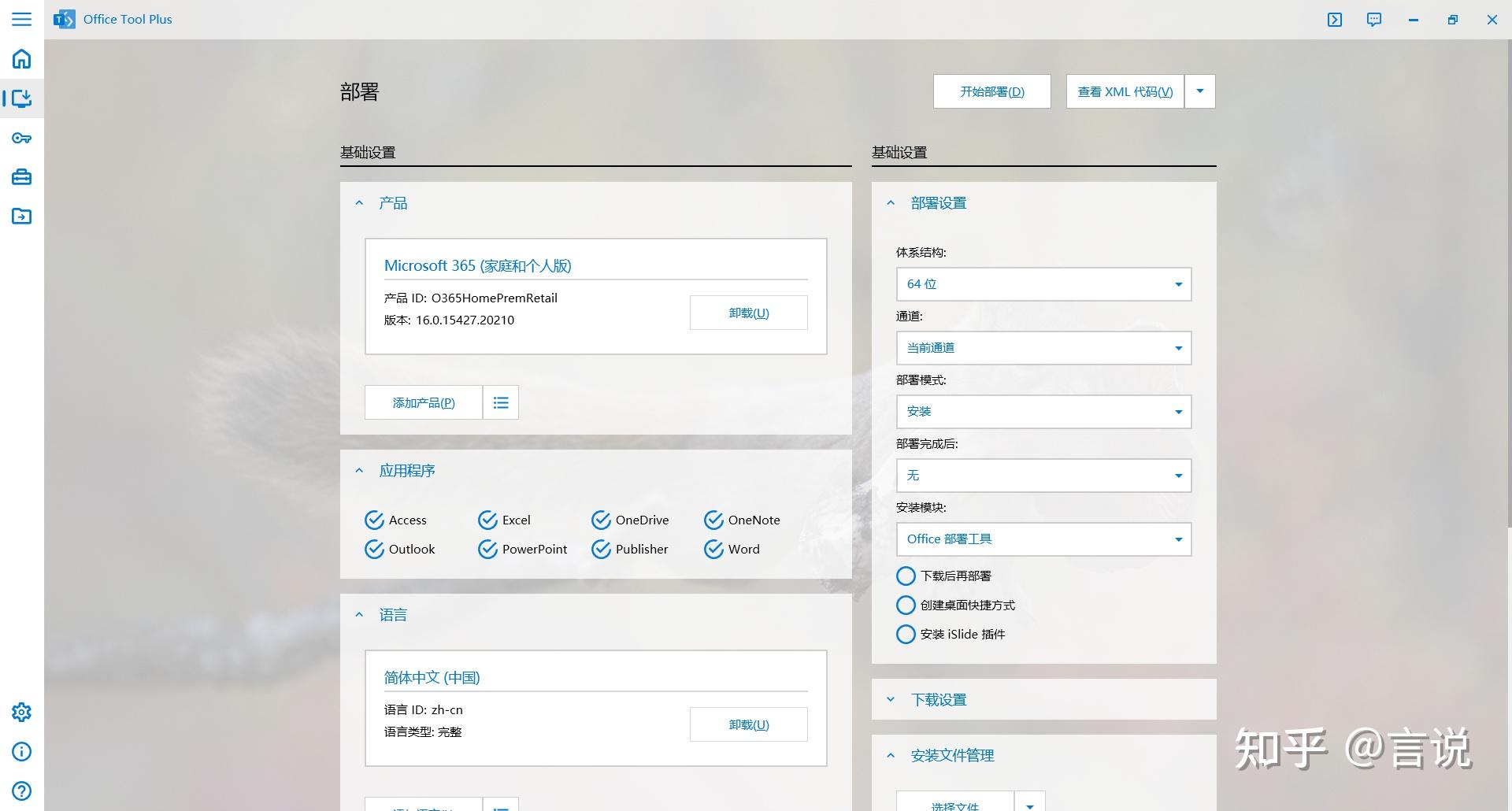Uncheck the OneDrive application
Viewport: 1512px width, 811px height.
[630, 520]
